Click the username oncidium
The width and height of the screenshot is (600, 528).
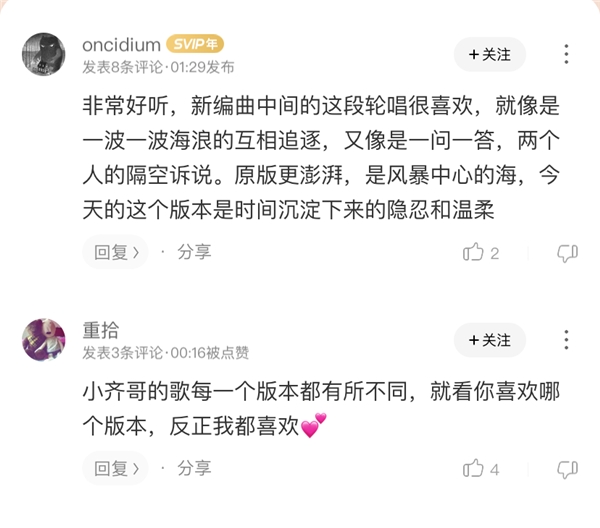[x=120, y=45]
